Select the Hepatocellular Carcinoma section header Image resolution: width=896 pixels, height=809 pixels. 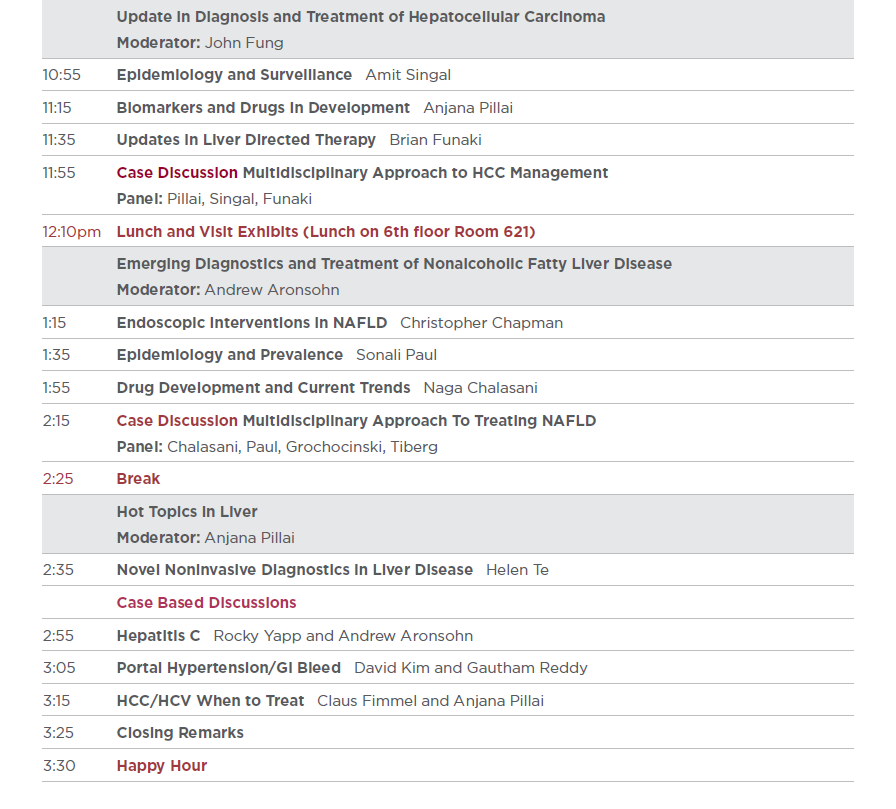[360, 17]
